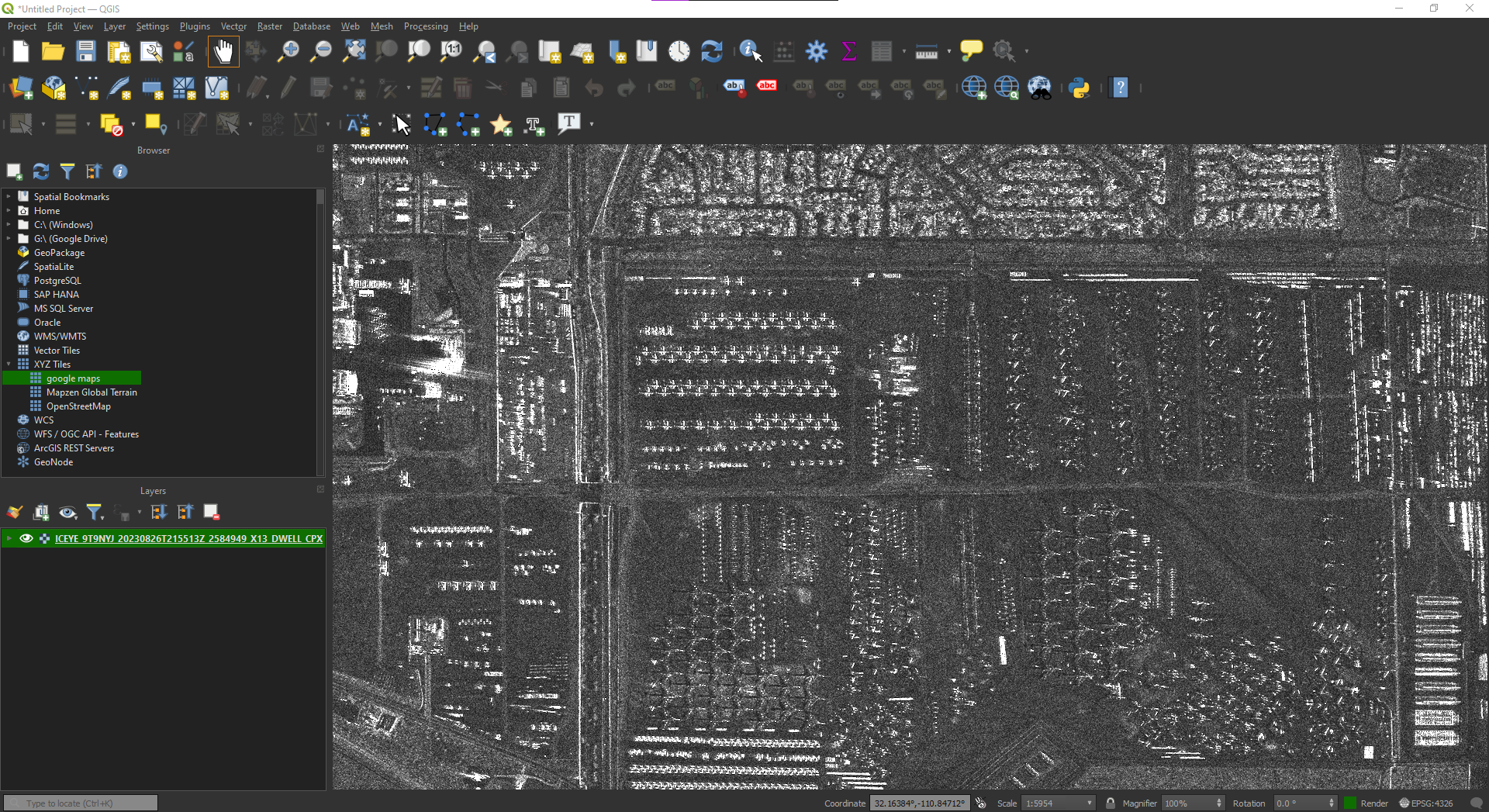Click Add Group icon in Layers panel

click(41, 512)
